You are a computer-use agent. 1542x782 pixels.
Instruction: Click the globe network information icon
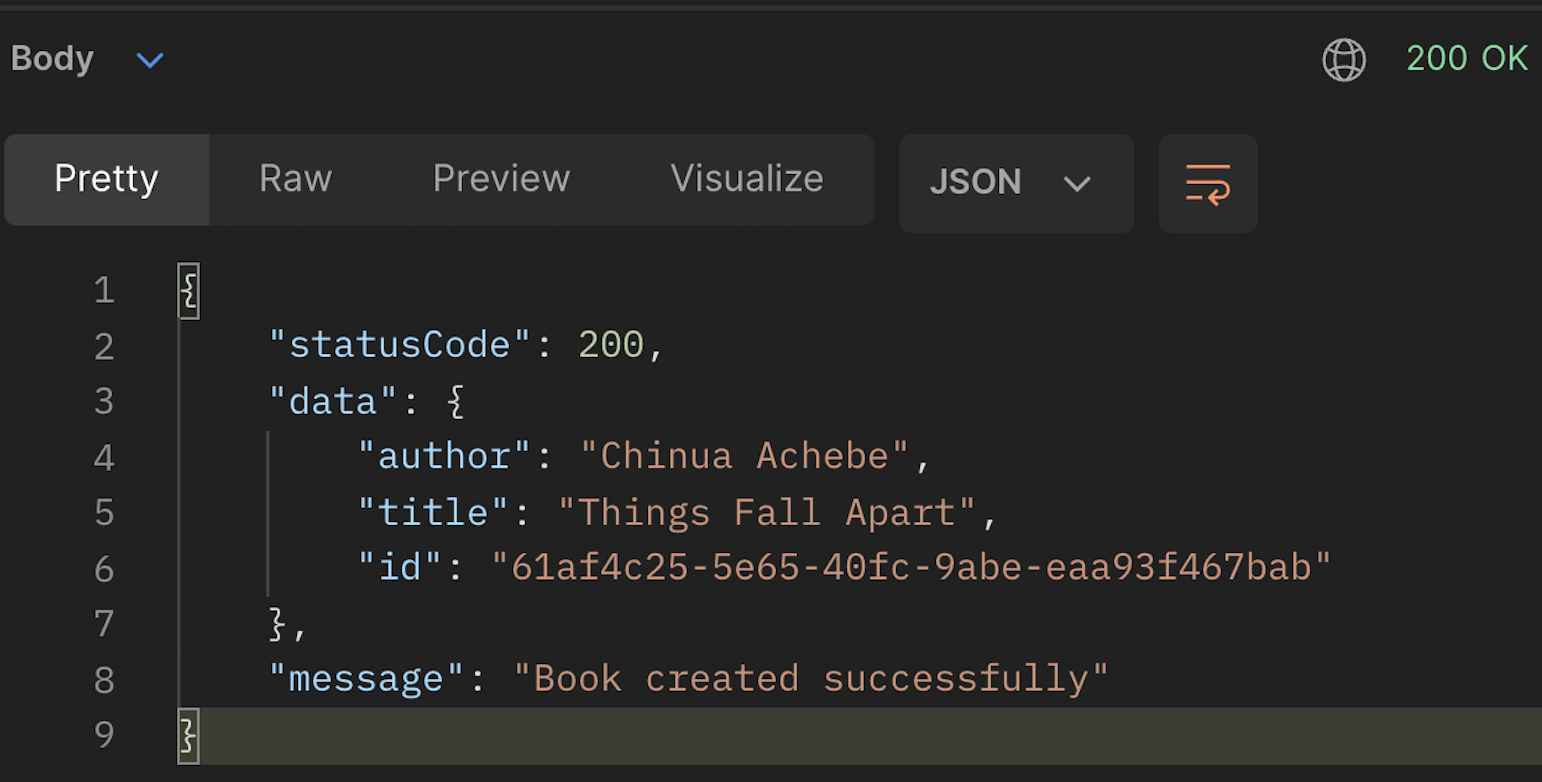(x=1344, y=60)
